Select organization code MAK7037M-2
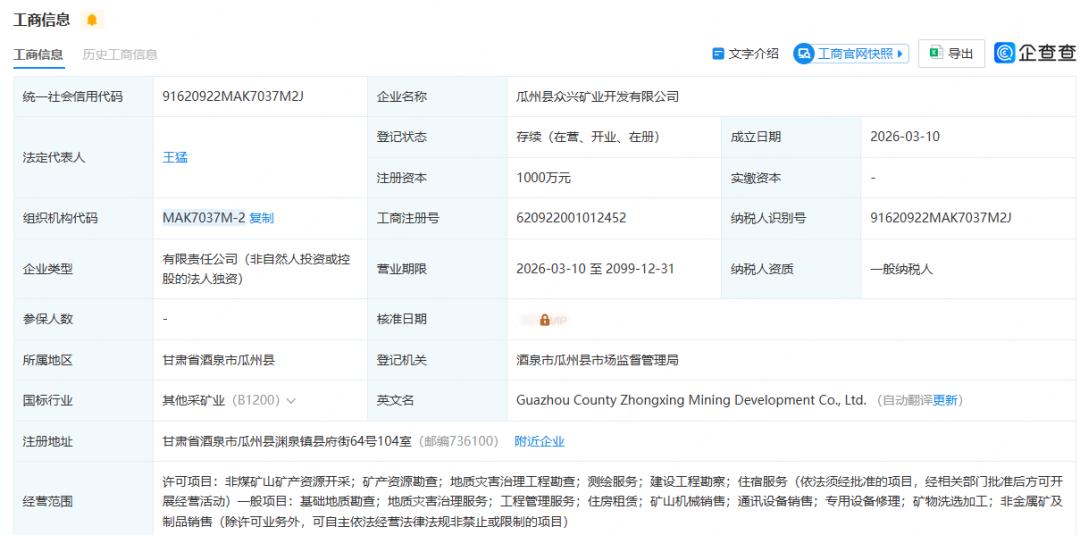Screen dimensions: 1080x535 (204, 218)
